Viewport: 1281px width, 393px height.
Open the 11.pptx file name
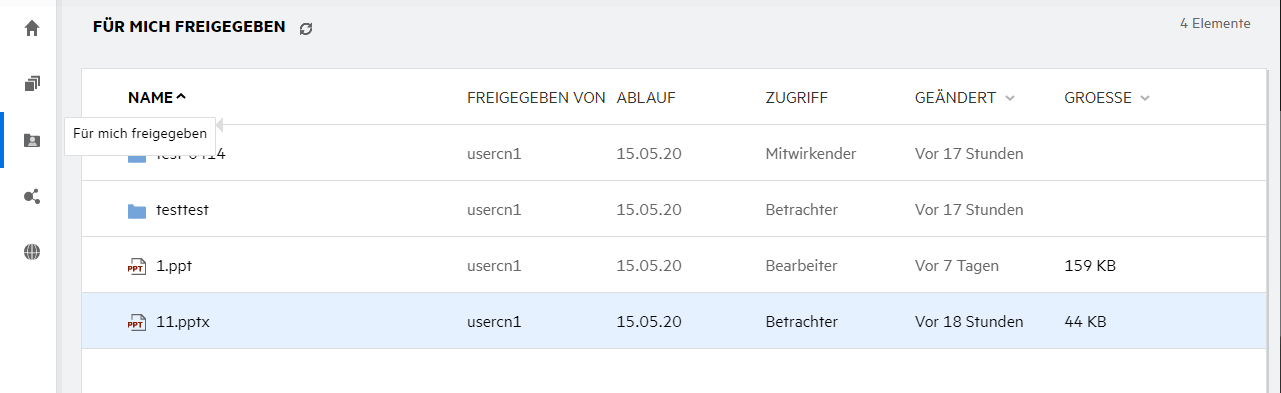[182, 322]
